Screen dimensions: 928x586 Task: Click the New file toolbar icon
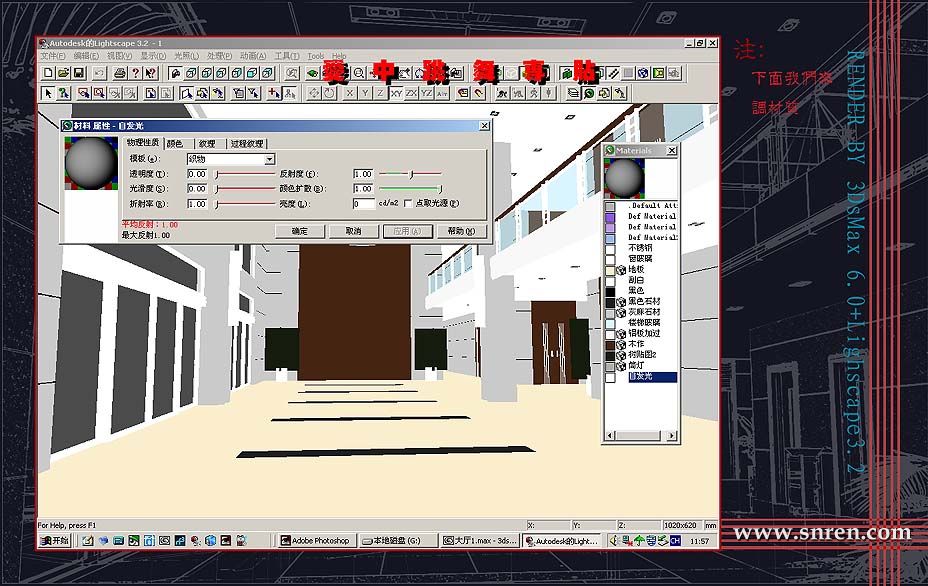tap(49, 73)
